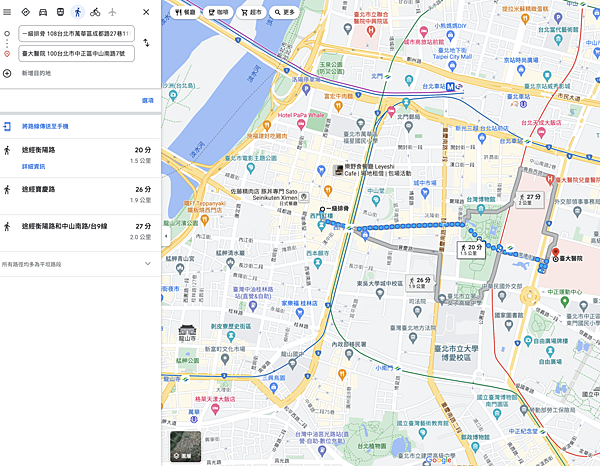Click 臺北市電影主題公園 park pin
This screenshot has width=600, height=466.
[x=251, y=167]
